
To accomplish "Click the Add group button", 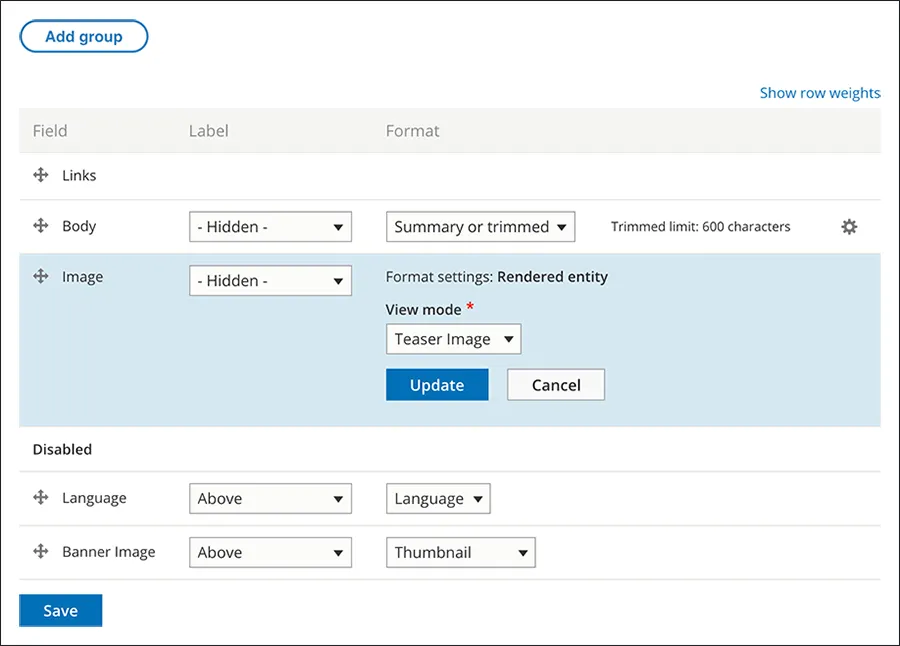I will (84, 36).
